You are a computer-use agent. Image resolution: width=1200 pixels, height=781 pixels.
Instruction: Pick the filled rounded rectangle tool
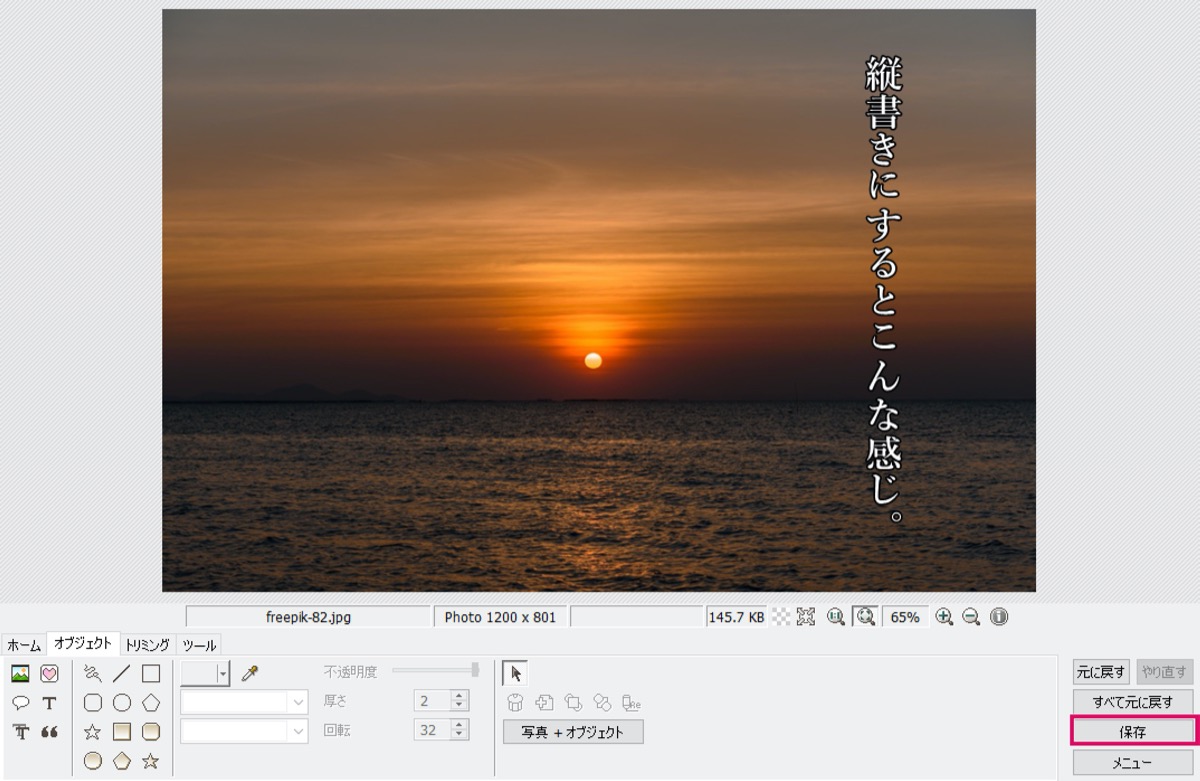tap(151, 732)
